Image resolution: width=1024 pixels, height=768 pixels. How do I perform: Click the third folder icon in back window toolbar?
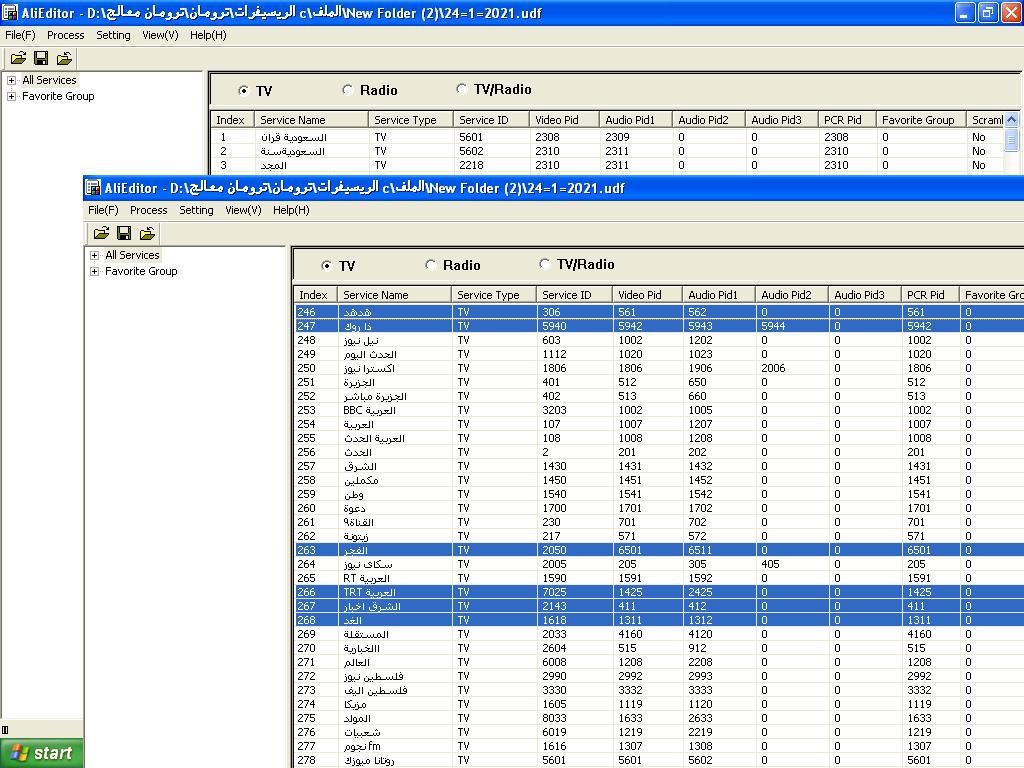point(64,58)
